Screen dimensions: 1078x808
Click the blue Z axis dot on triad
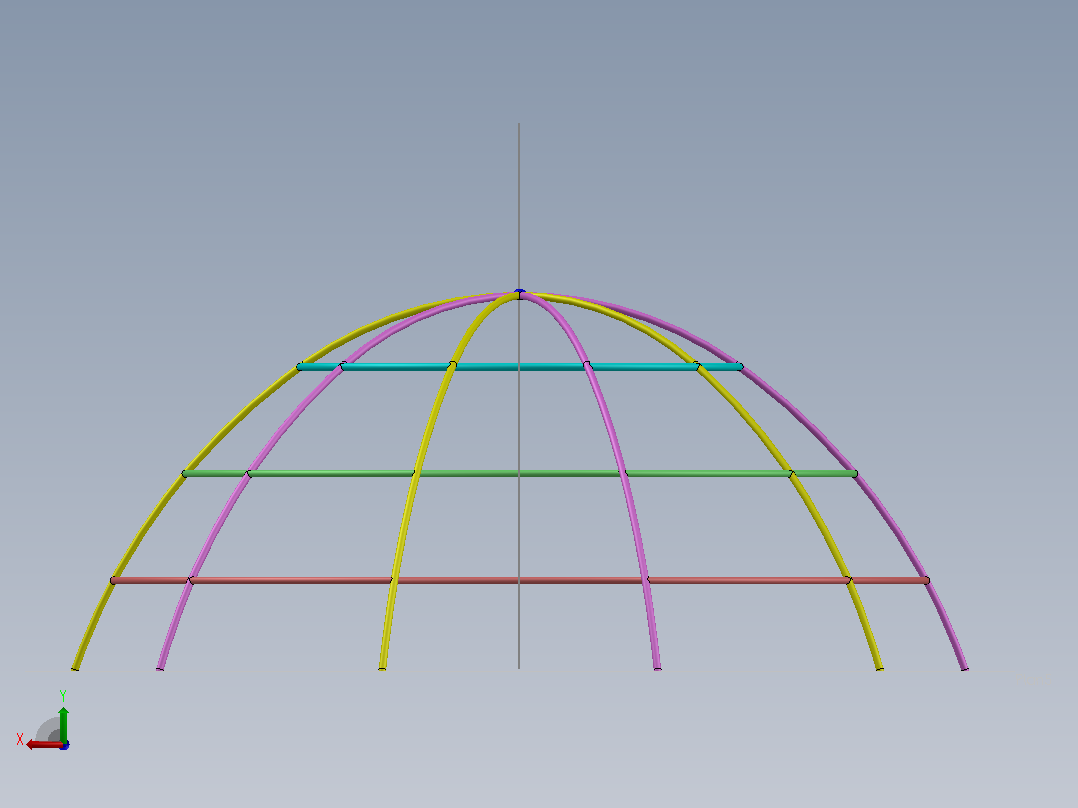pyautogui.click(x=65, y=745)
